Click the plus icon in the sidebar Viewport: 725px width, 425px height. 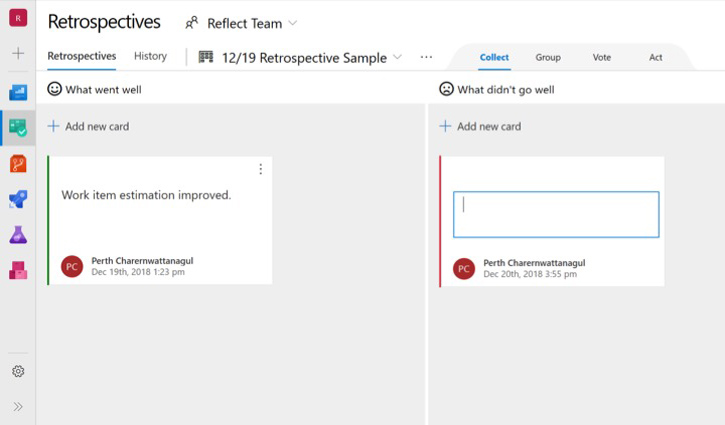[18, 53]
